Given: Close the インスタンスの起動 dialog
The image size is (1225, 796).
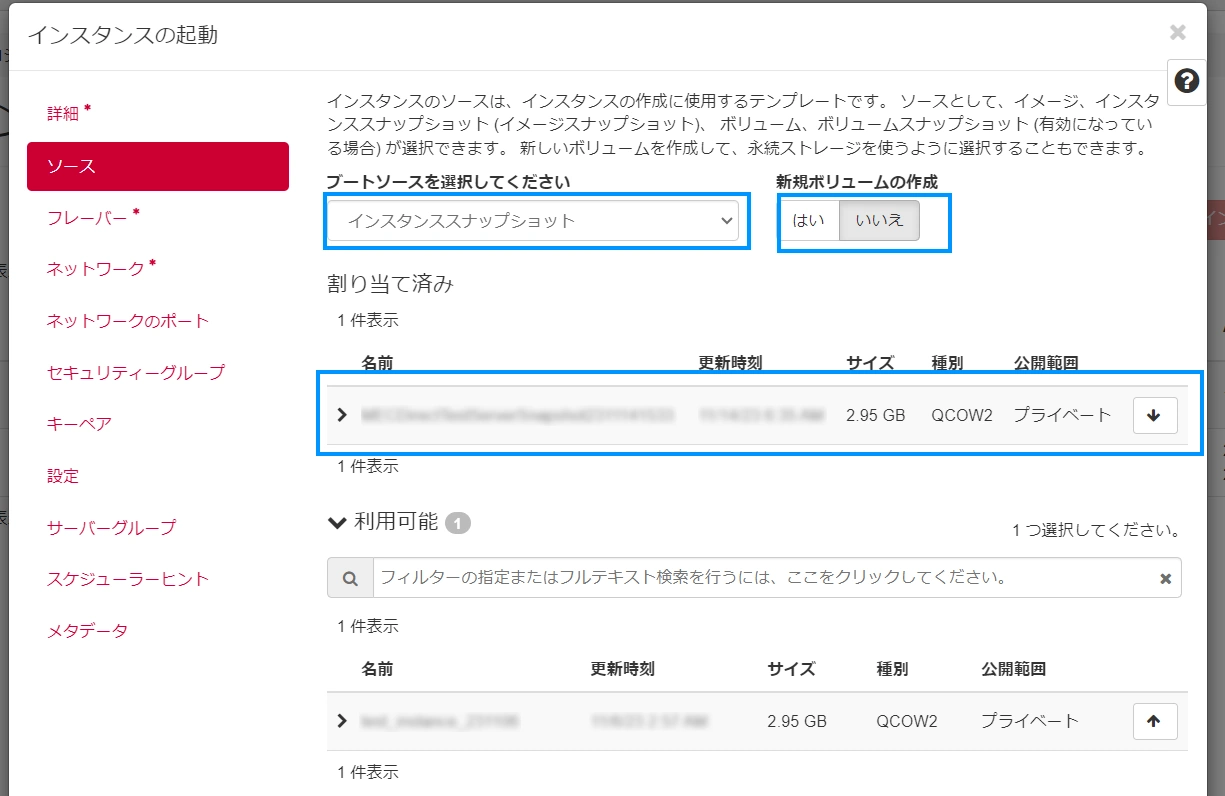Looking at the screenshot, I should coord(1178,33).
